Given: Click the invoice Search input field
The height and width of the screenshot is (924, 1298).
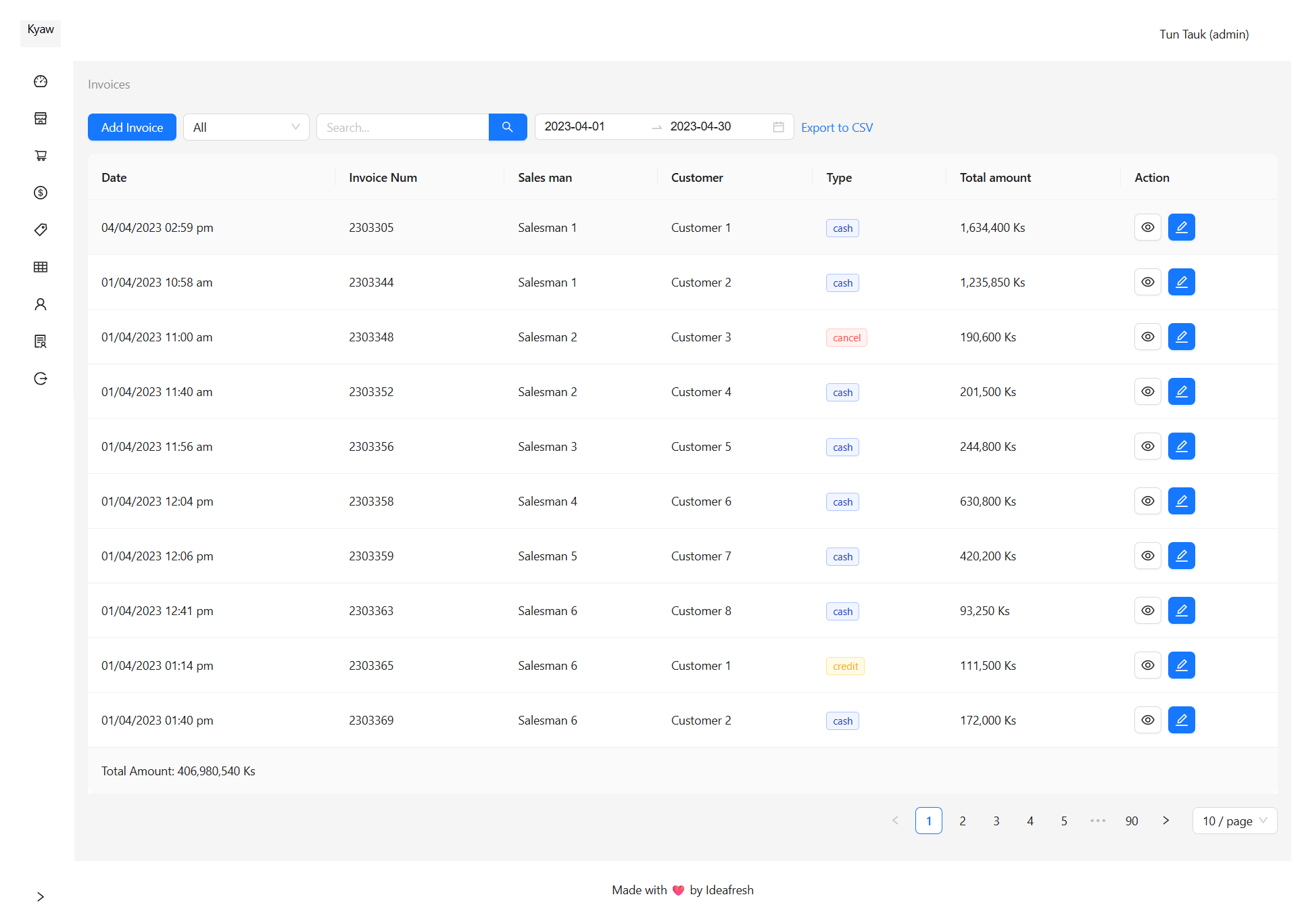Looking at the screenshot, I should (402, 127).
